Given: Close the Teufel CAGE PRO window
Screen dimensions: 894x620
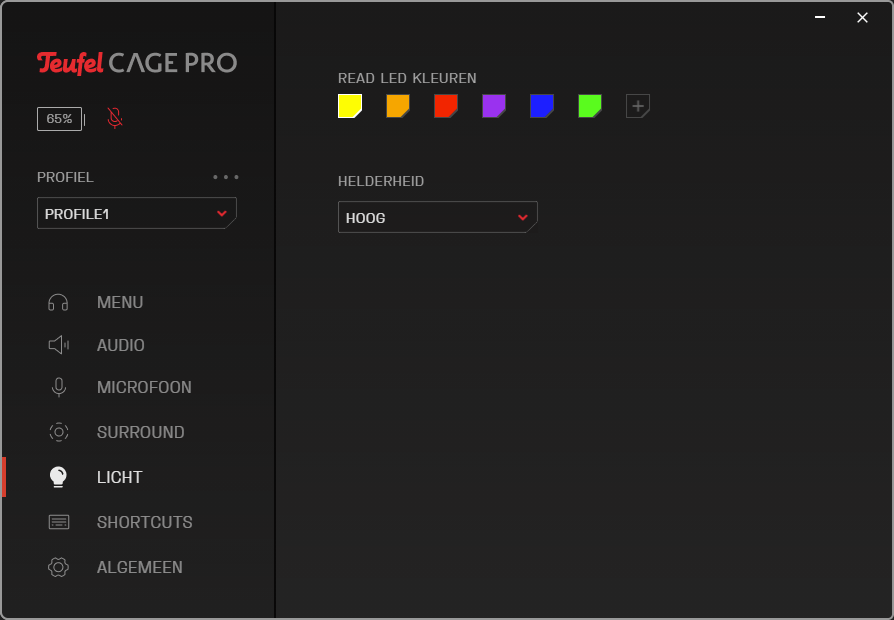Looking at the screenshot, I should [862, 18].
